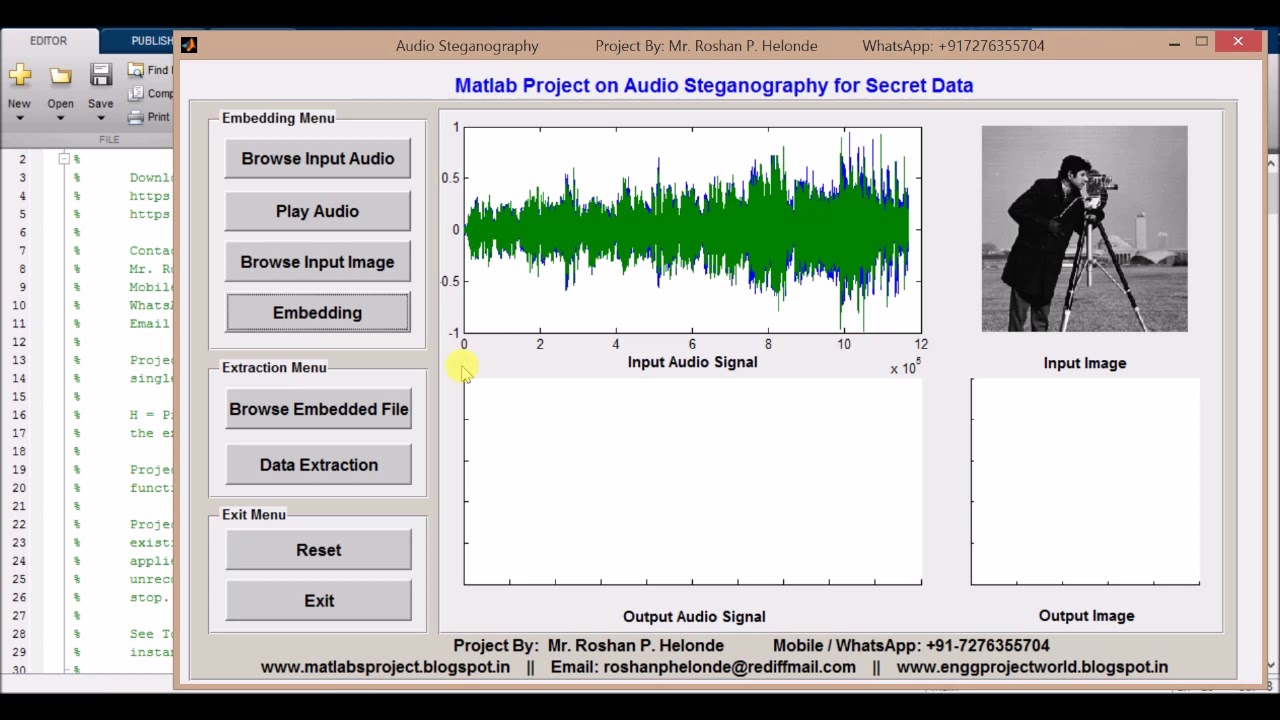Click the Browse Embedded File button
Viewport: 1280px width, 720px height.
[x=318, y=409]
